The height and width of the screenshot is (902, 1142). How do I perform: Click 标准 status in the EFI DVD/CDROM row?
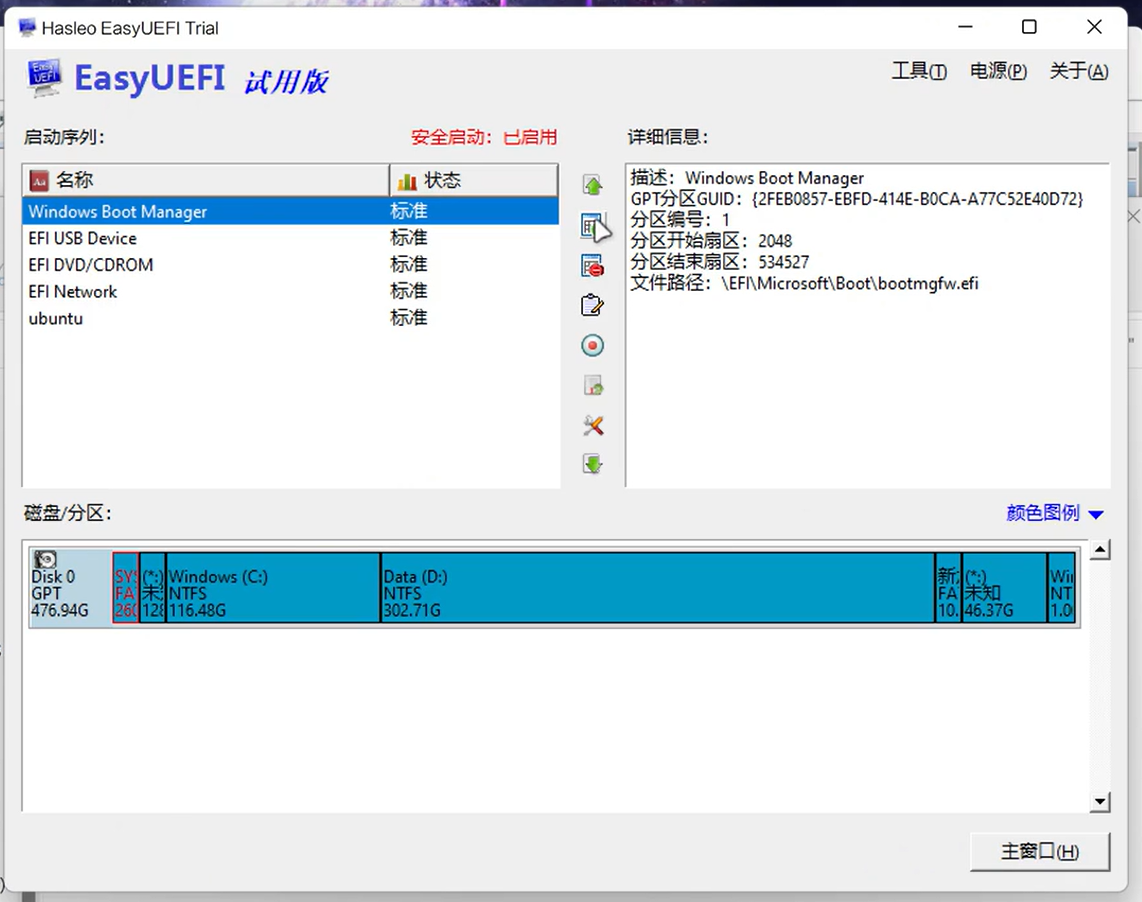[x=409, y=264]
